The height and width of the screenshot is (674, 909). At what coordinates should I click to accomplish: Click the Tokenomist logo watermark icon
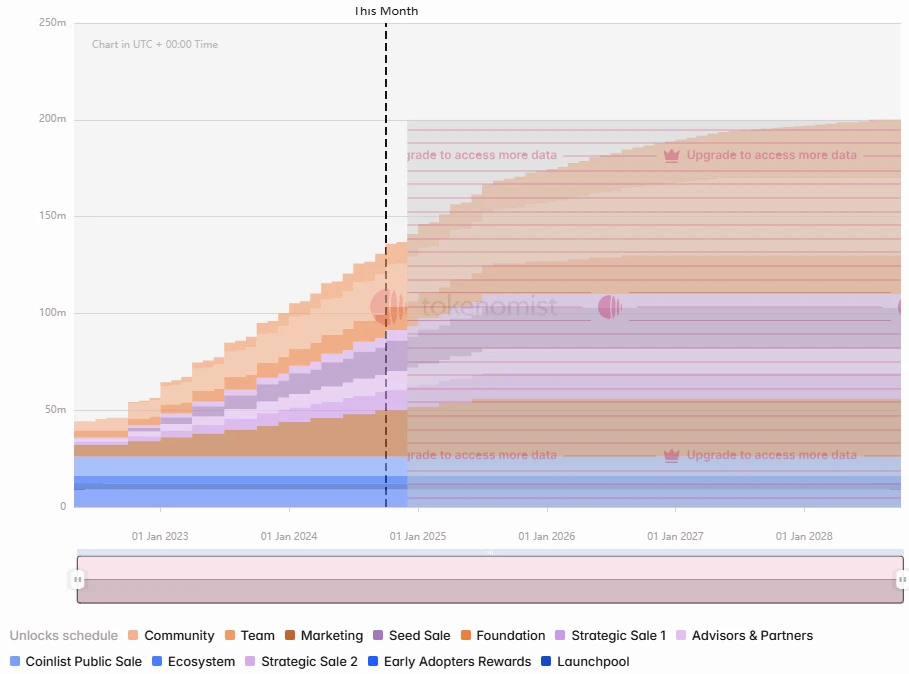click(387, 306)
